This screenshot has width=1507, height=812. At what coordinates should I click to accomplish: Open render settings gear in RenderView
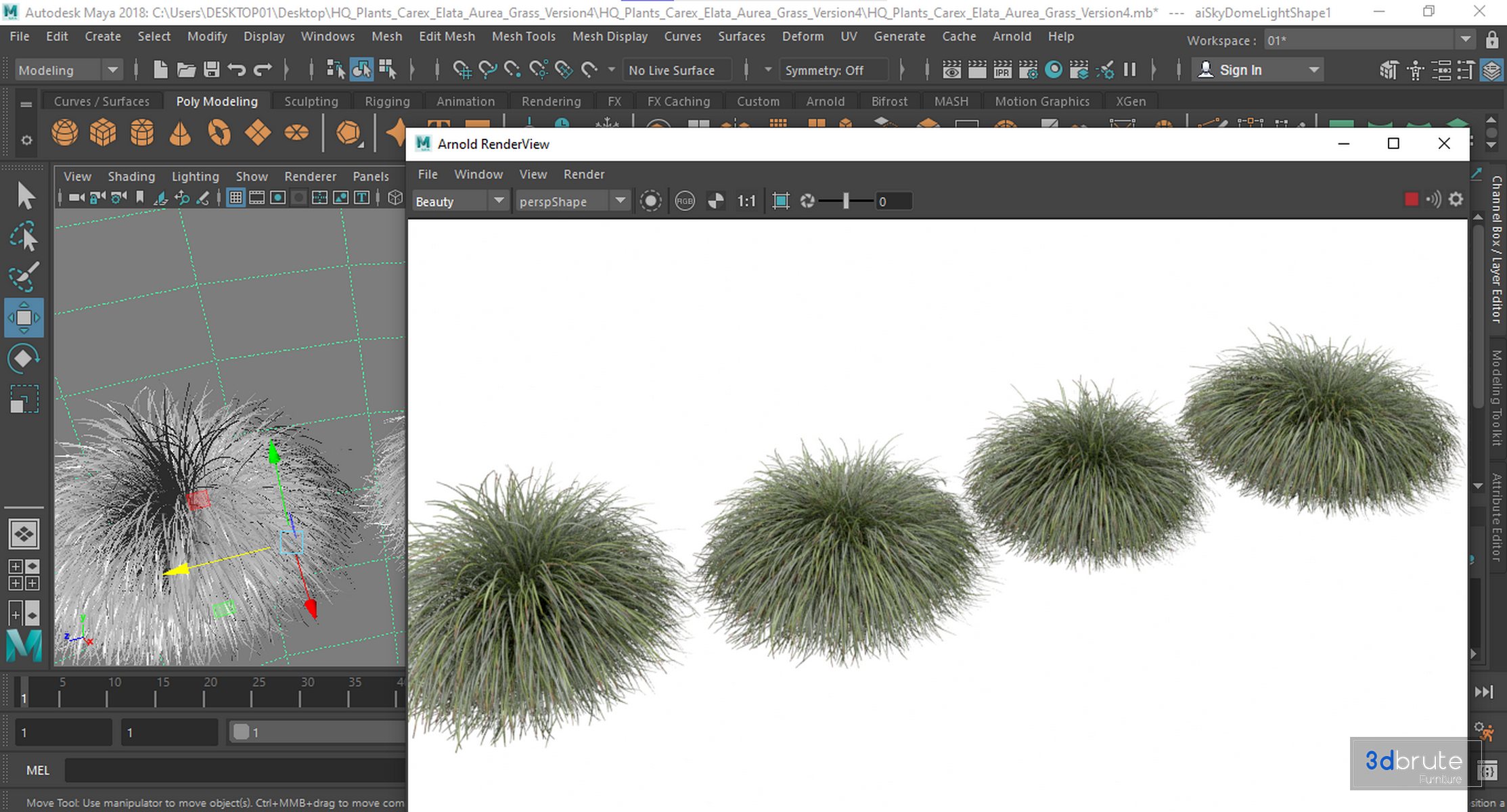tap(1456, 200)
